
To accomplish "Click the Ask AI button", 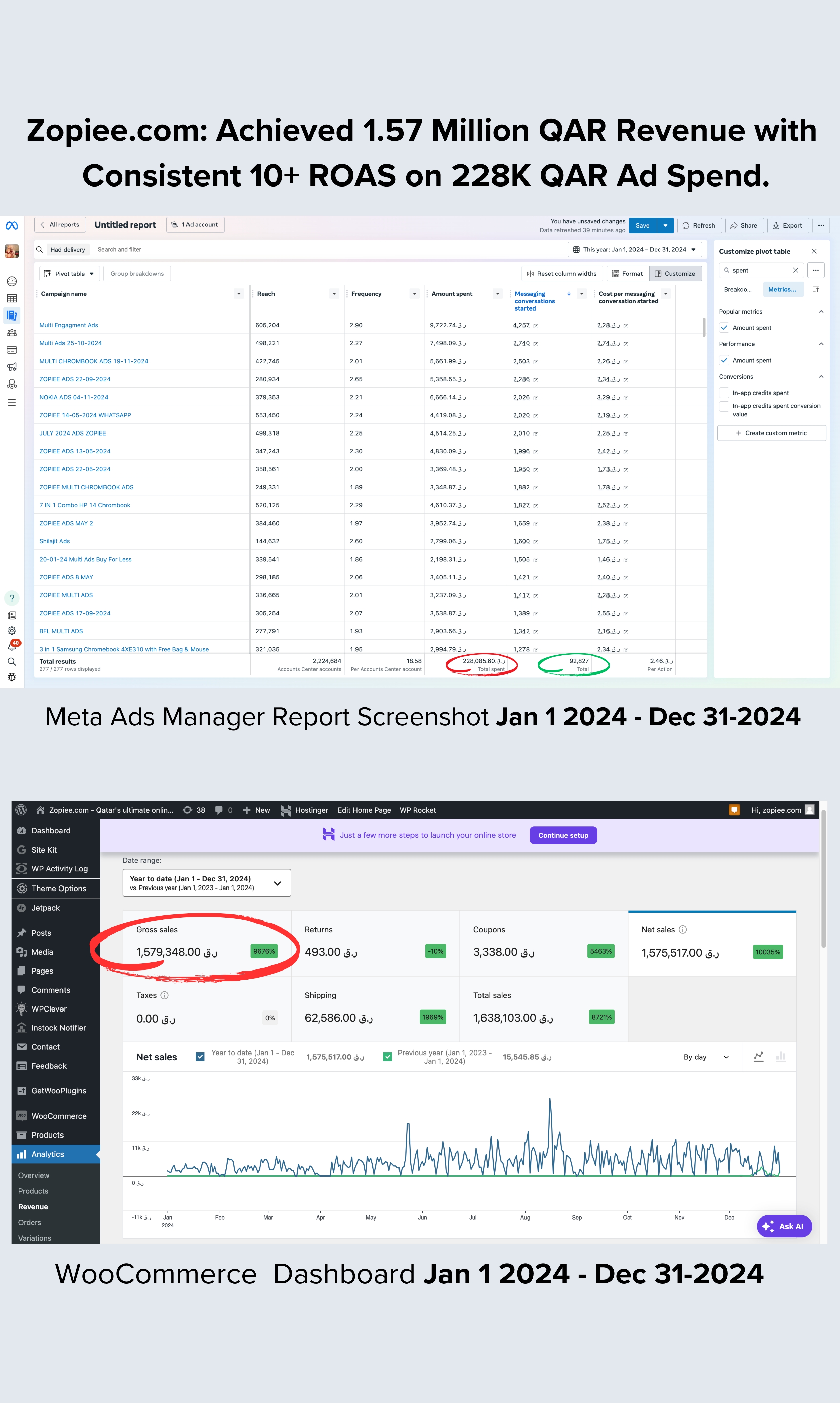I will coord(784,1227).
